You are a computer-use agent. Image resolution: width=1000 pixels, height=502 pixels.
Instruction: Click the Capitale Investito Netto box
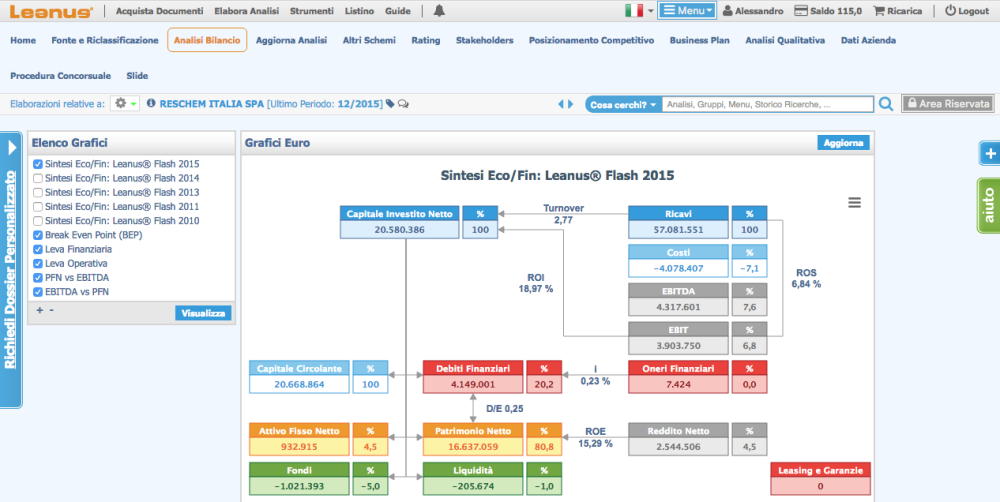[399, 222]
